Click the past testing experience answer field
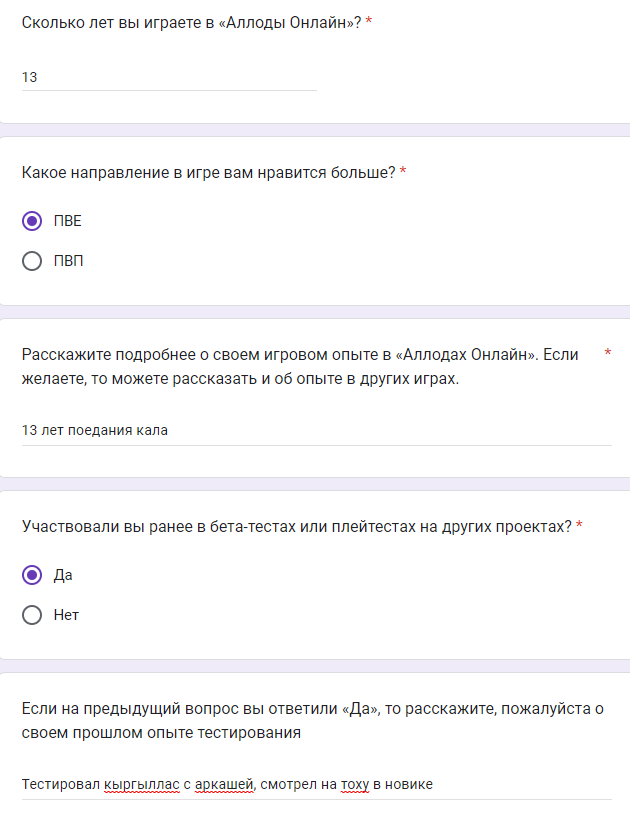 pyautogui.click(x=316, y=785)
